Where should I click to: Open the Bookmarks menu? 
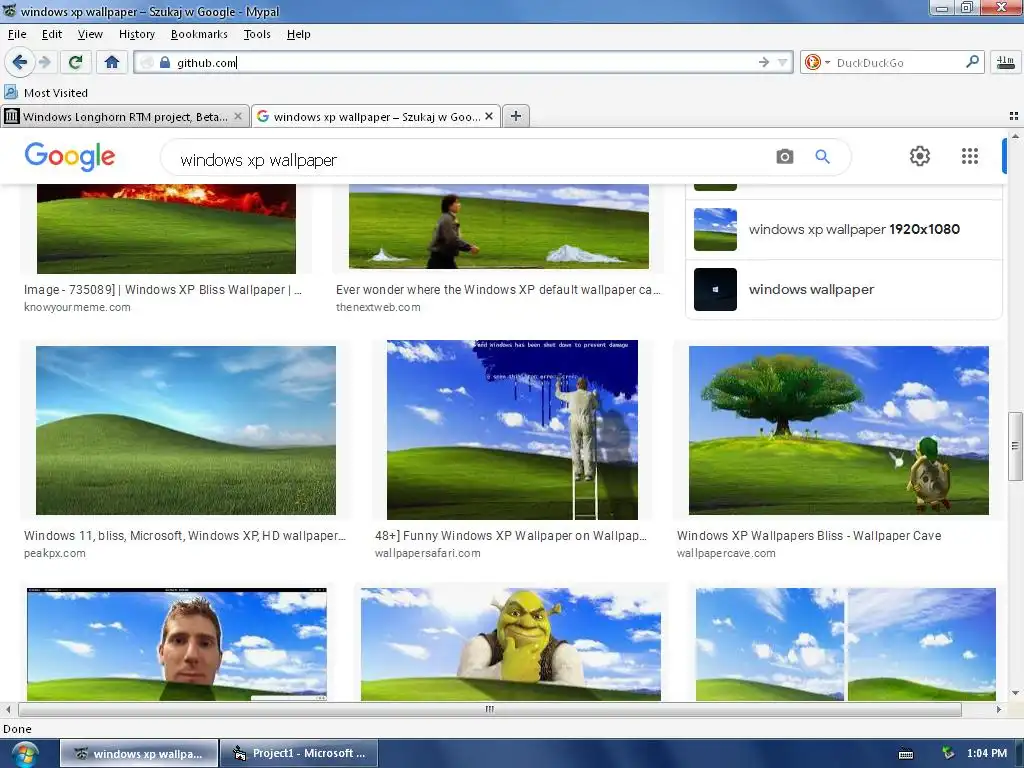(199, 34)
